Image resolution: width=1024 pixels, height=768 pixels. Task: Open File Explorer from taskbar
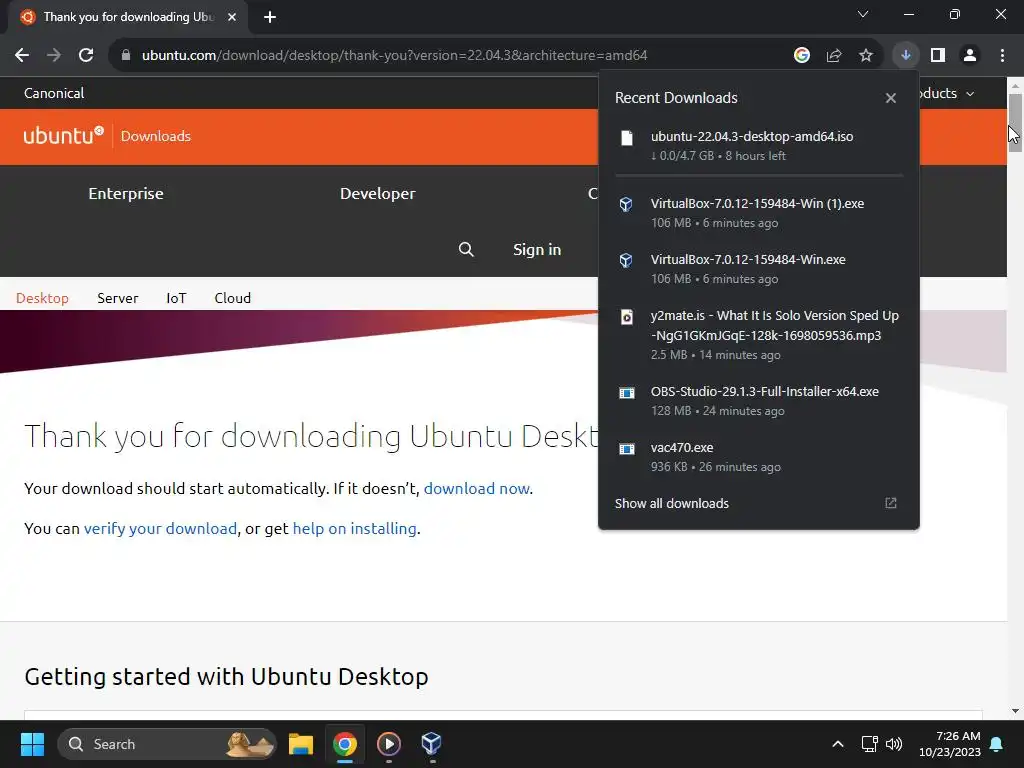point(301,744)
